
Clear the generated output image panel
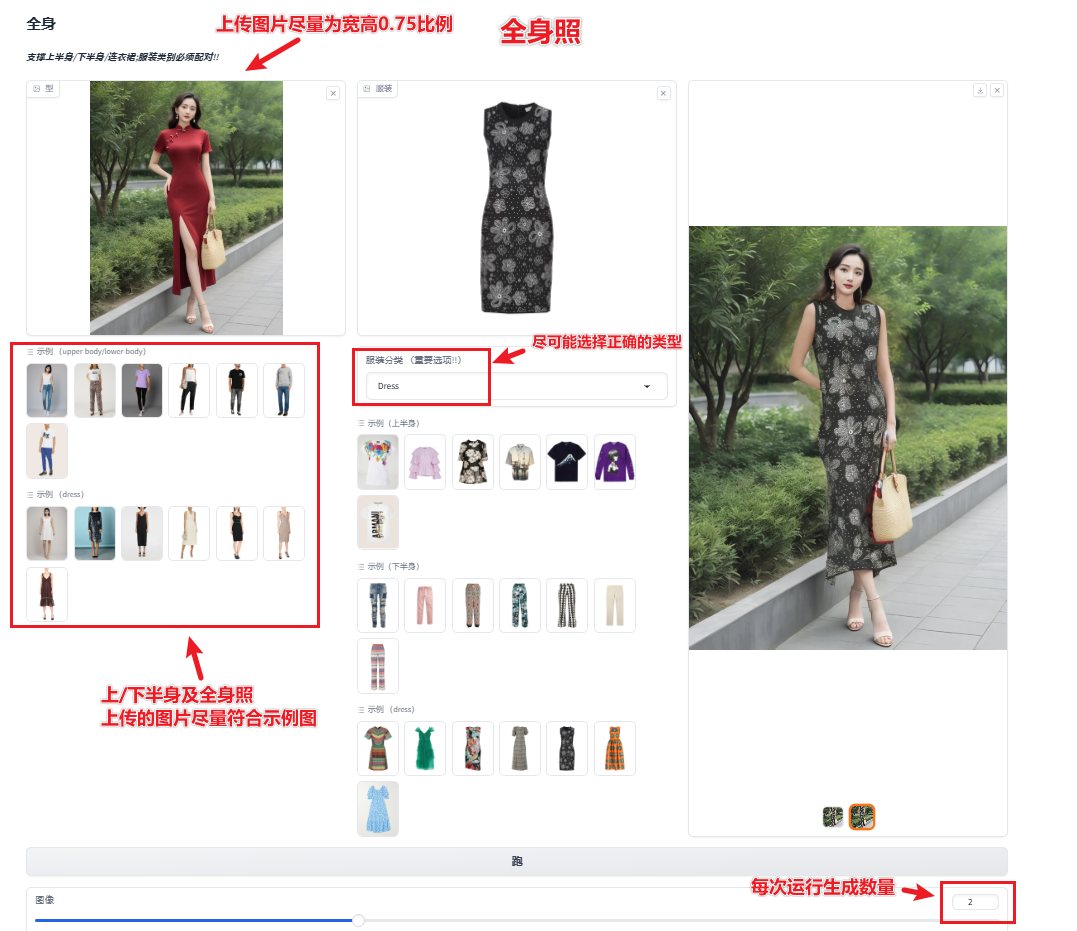tap(997, 90)
